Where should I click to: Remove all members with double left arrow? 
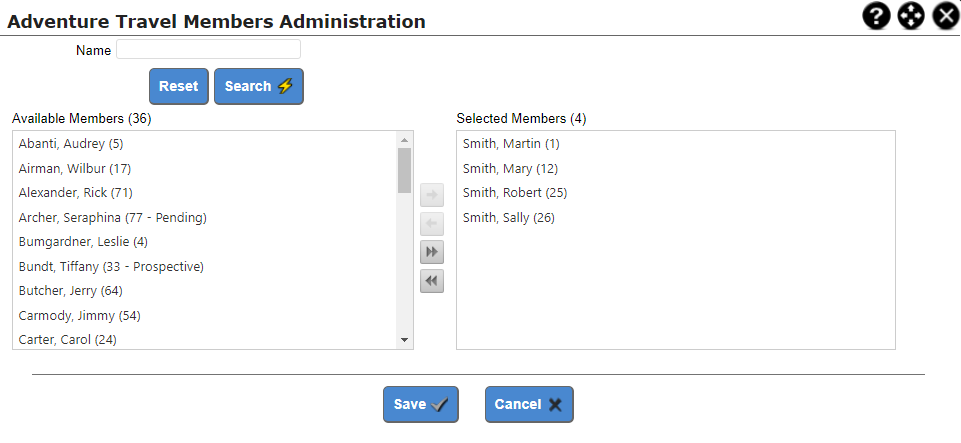[431, 281]
